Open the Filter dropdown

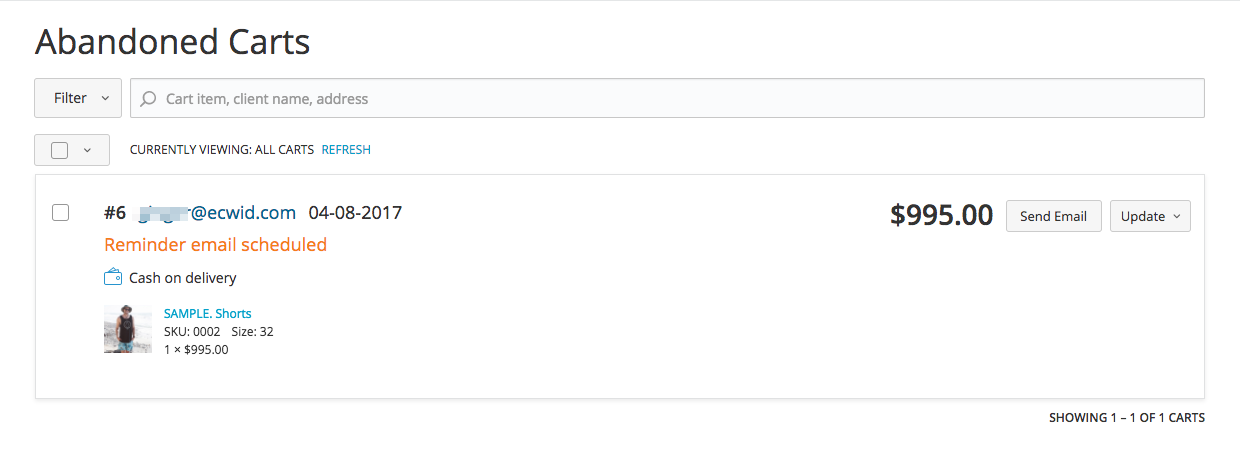[x=78, y=98]
